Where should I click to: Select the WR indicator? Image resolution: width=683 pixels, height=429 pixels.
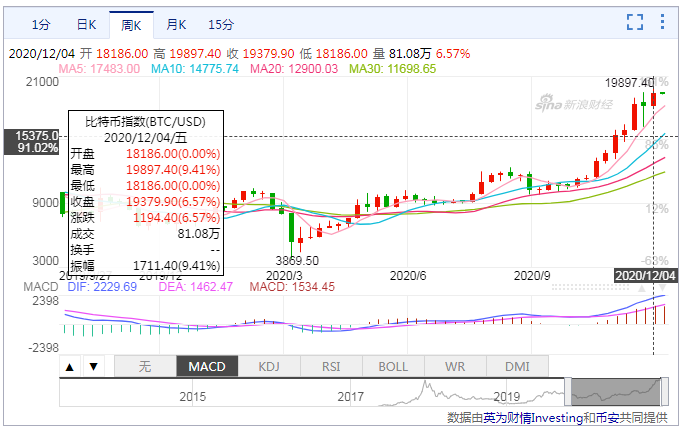point(455,366)
